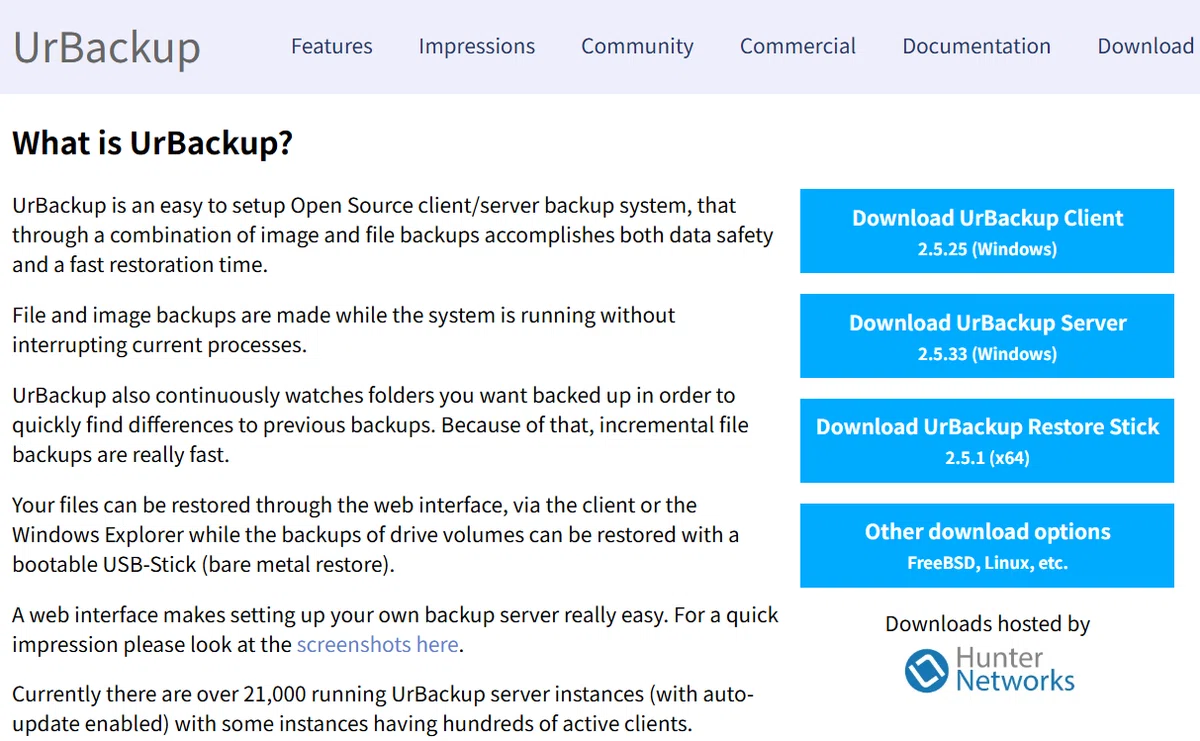This screenshot has width=1200, height=741.
Task: Click the UrBackup site logo
Action: [x=106, y=46]
